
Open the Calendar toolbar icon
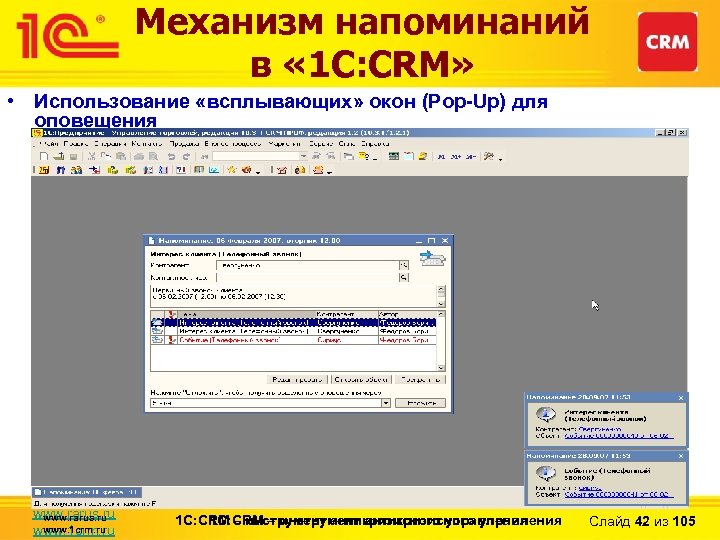[x=408, y=157]
